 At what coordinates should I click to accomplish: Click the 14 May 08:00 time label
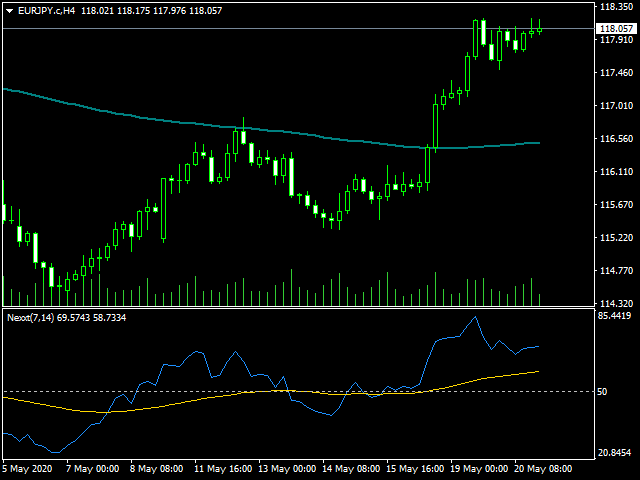(351, 469)
